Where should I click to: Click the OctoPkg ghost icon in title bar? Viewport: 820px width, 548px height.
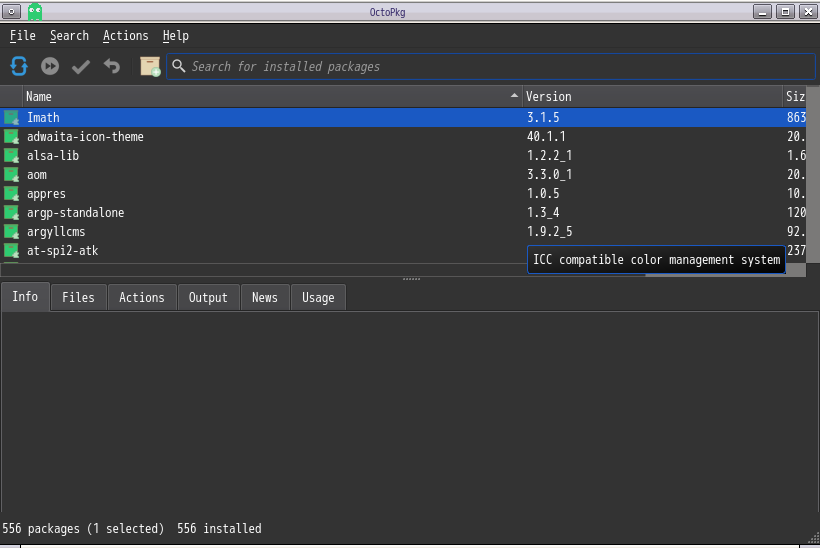click(35, 12)
